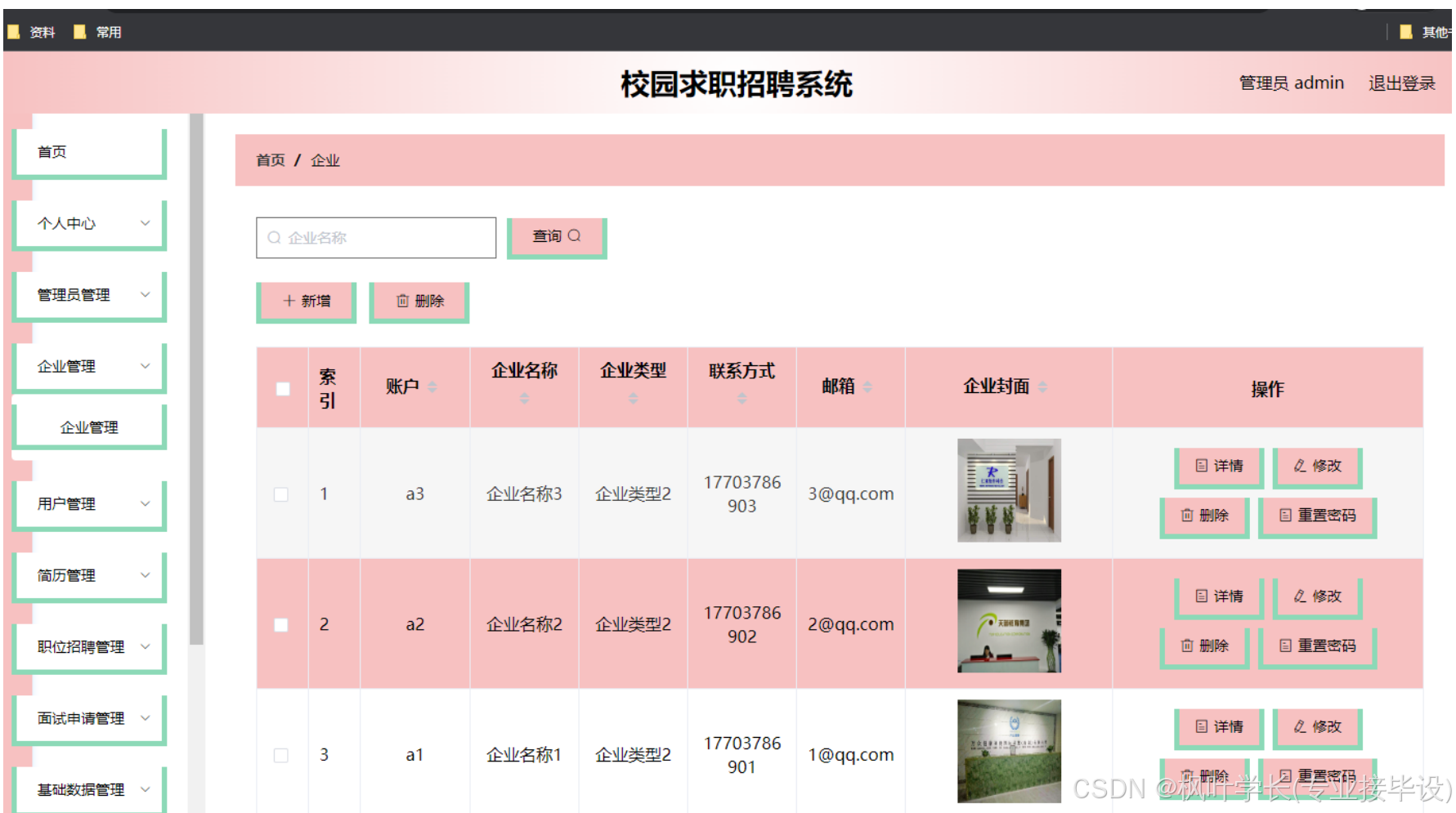Screen dimensions: 1456x813
Task: Delete the a2 enterprise row
Action: pyautogui.click(x=1204, y=647)
